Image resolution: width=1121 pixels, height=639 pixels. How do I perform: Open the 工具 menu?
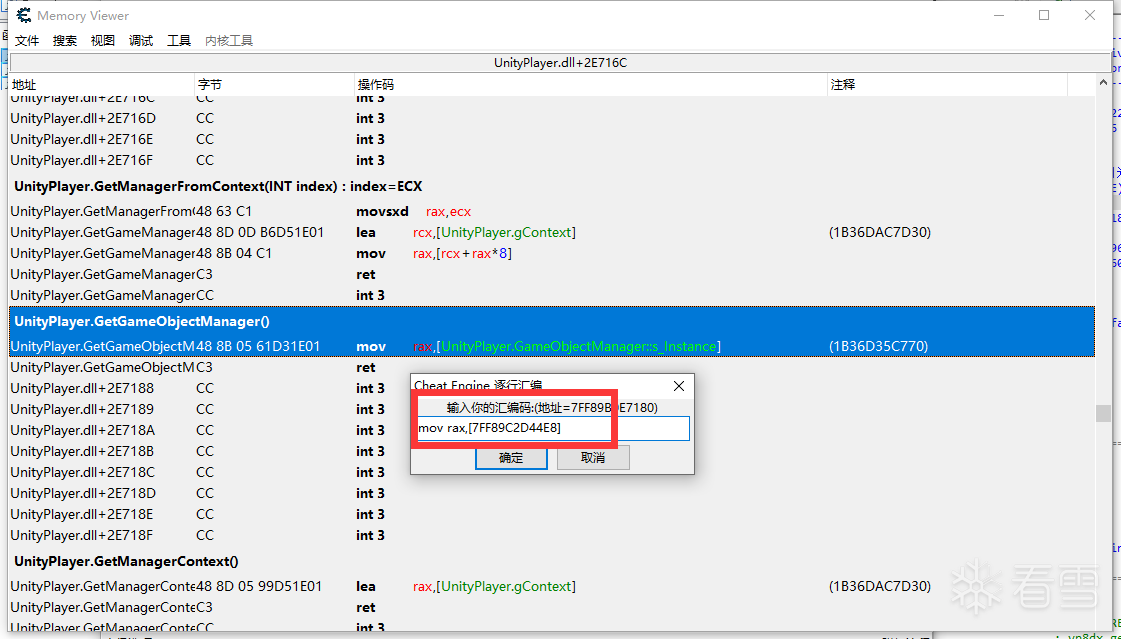pos(179,41)
